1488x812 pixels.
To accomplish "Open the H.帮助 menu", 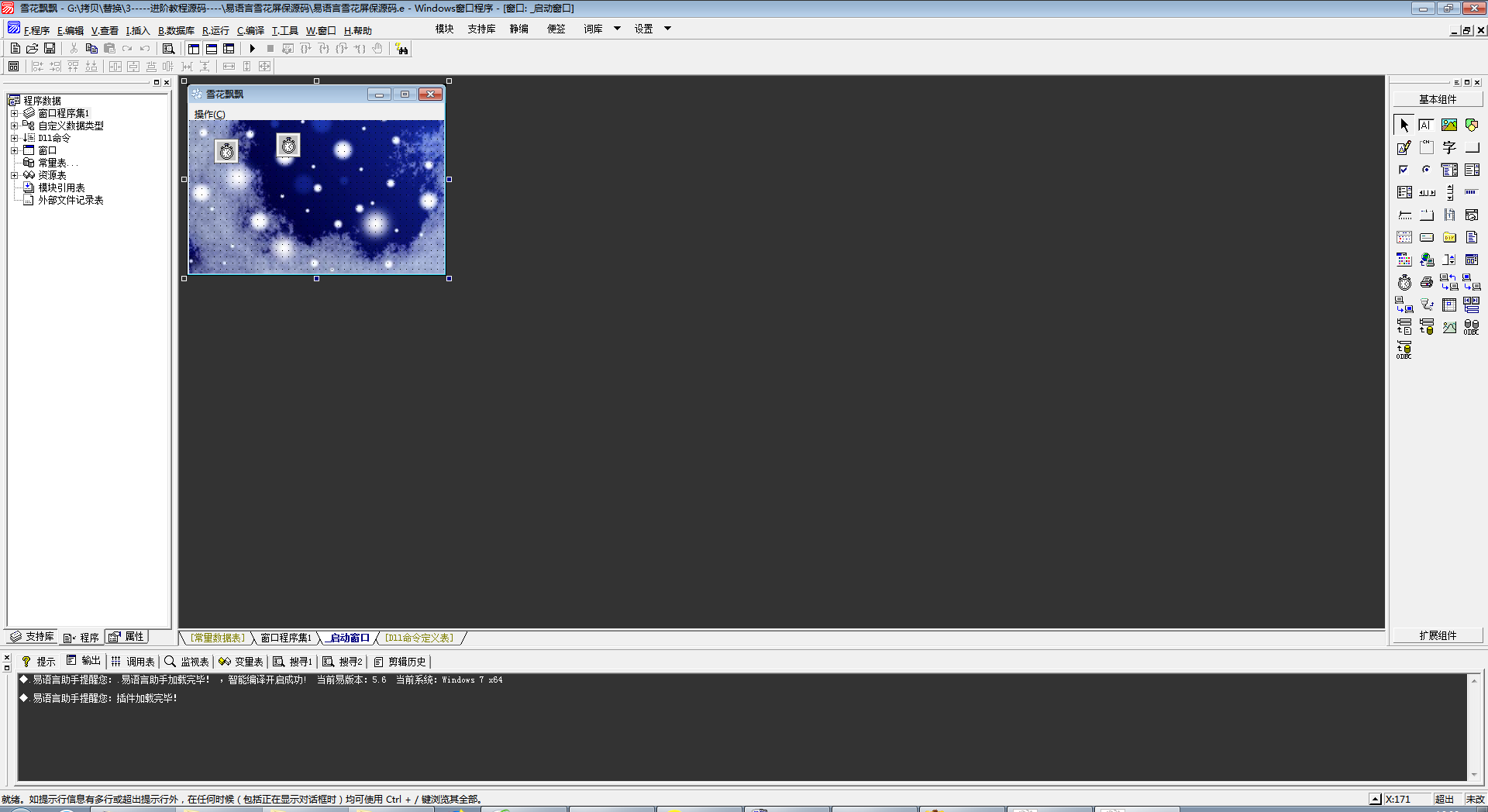I will (x=357, y=31).
